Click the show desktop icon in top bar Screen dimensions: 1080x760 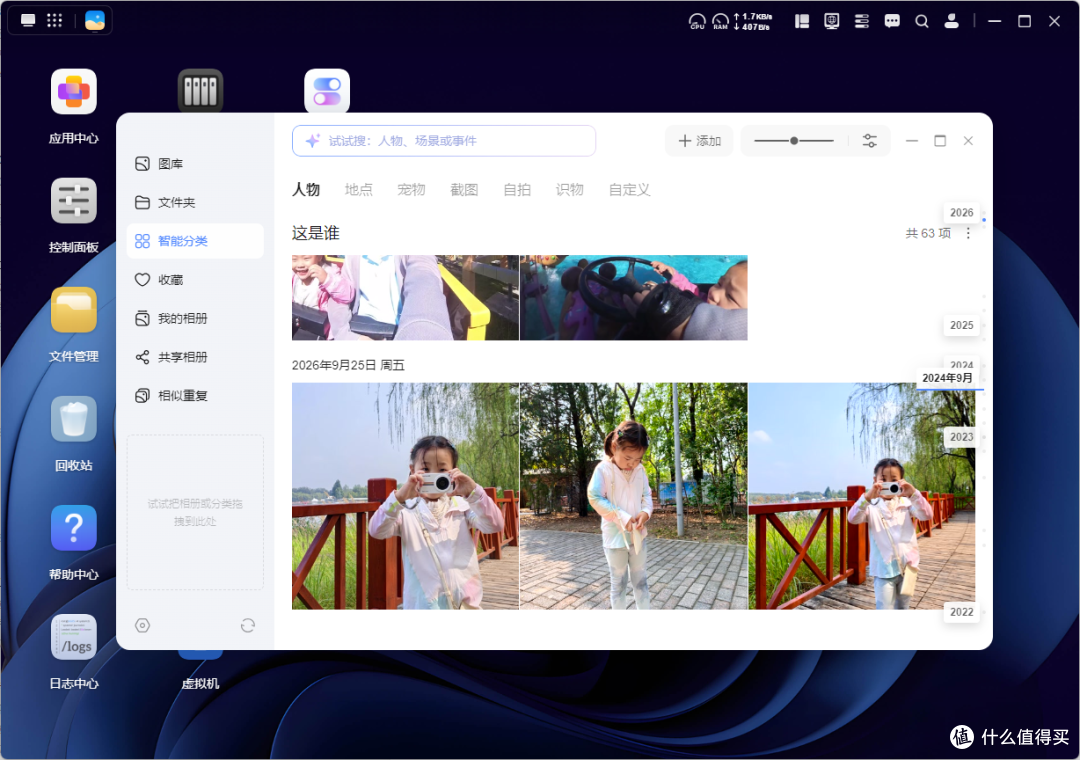point(28,21)
